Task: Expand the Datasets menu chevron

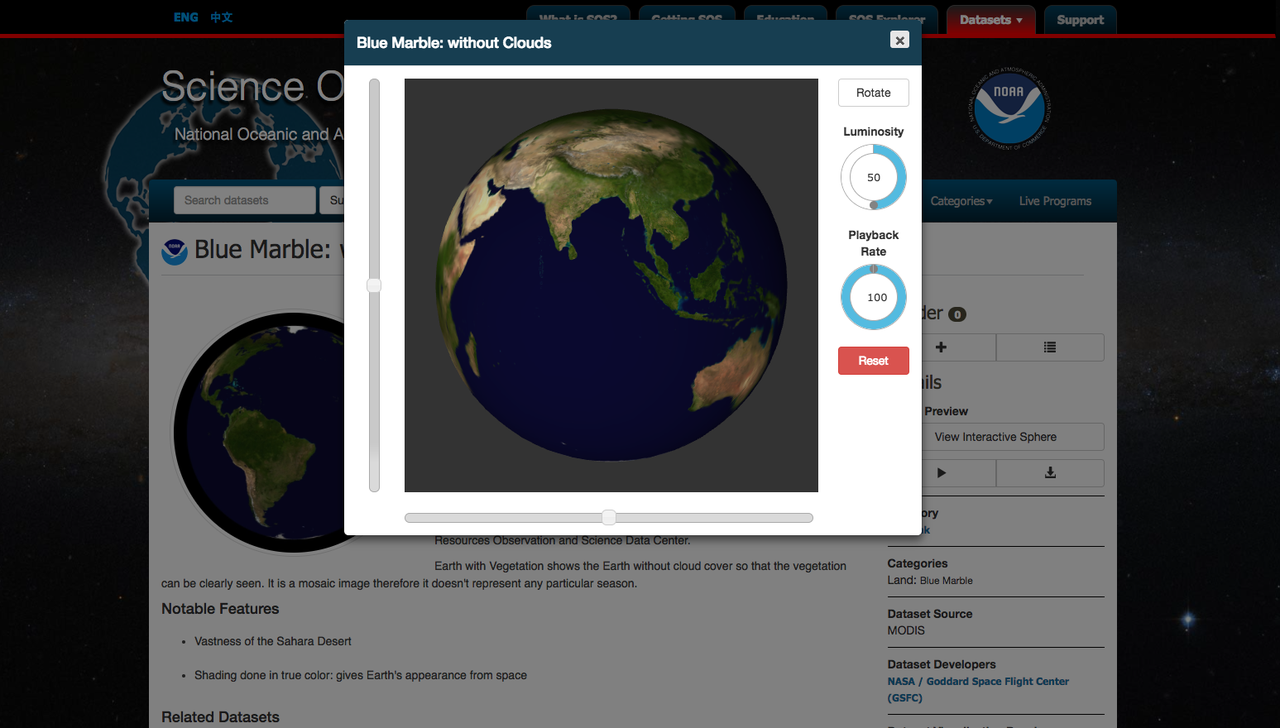Action: pyautogui.click(x=1017, y=19)
